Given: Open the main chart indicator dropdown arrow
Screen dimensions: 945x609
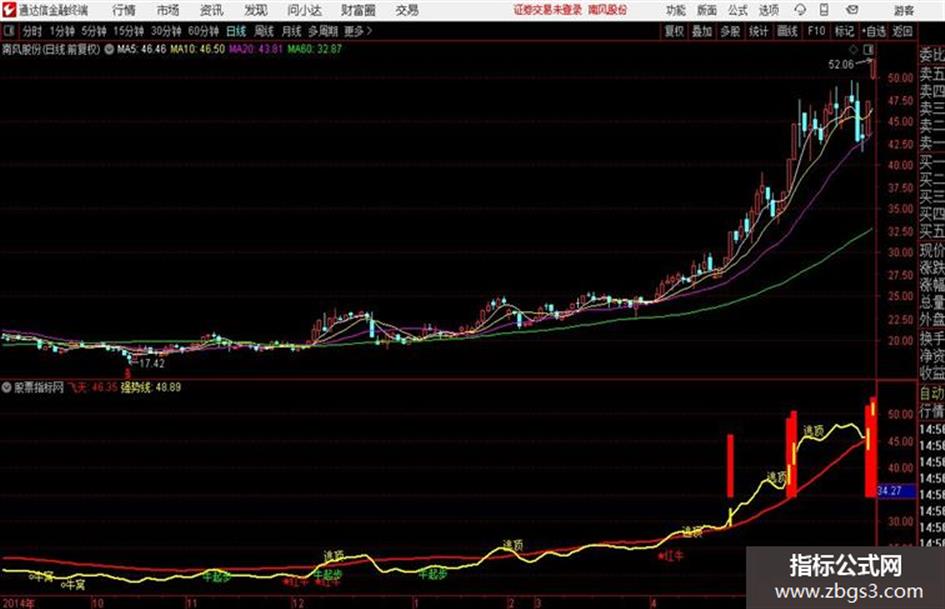Looking at the screenshot, I should coord(109,49).
